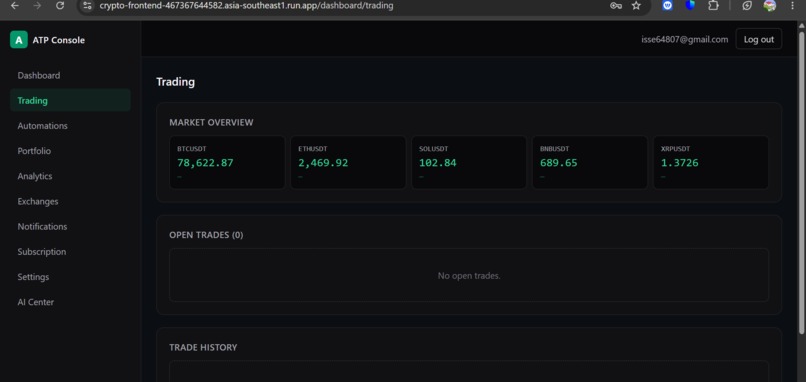Click the isse64807@gmail.com account email
Image resolution: width=806 pixels, height=382 pixels.
tap(685, 40)
